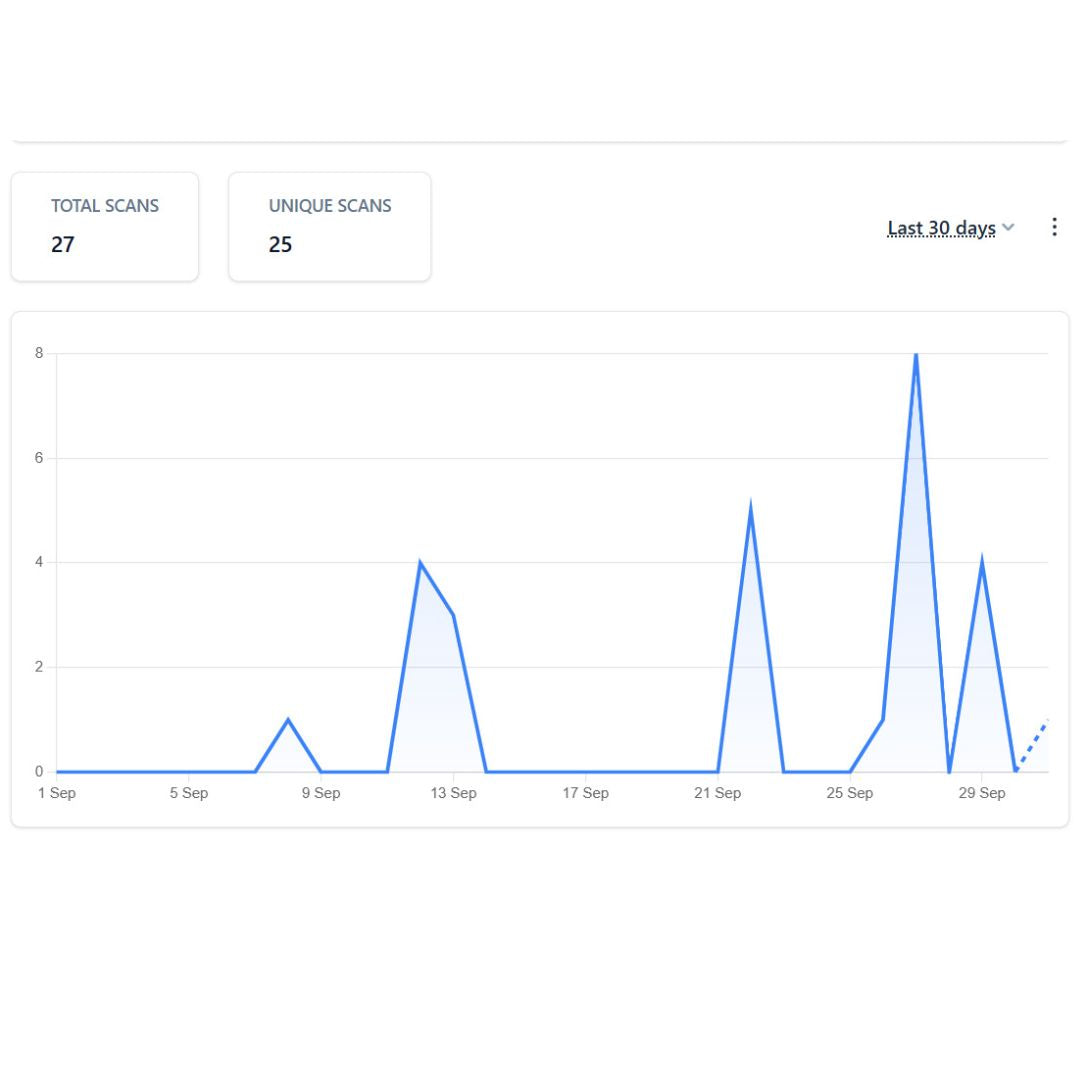Click the total scans value 27
1080x1080 pixels.
click(63, 245)
